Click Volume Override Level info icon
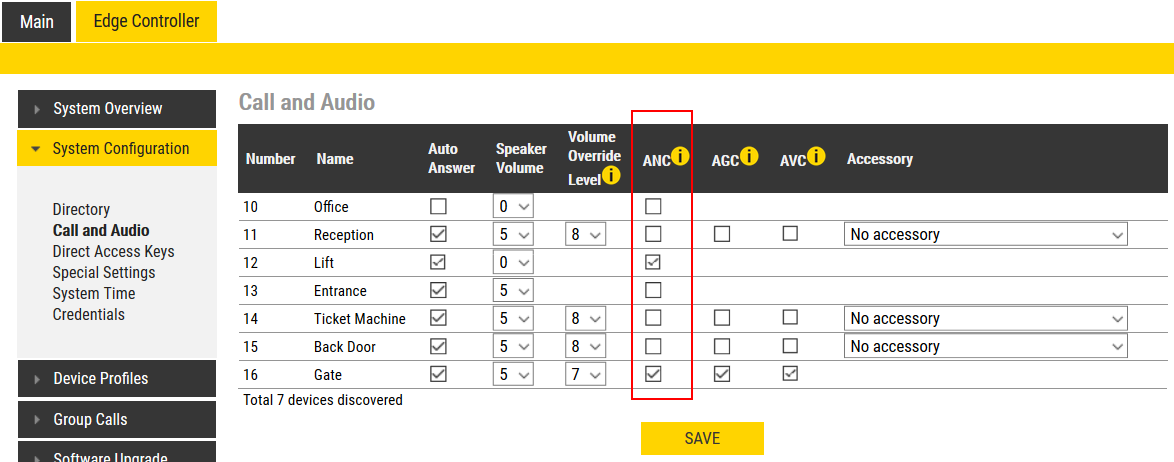 coord(612,177)
